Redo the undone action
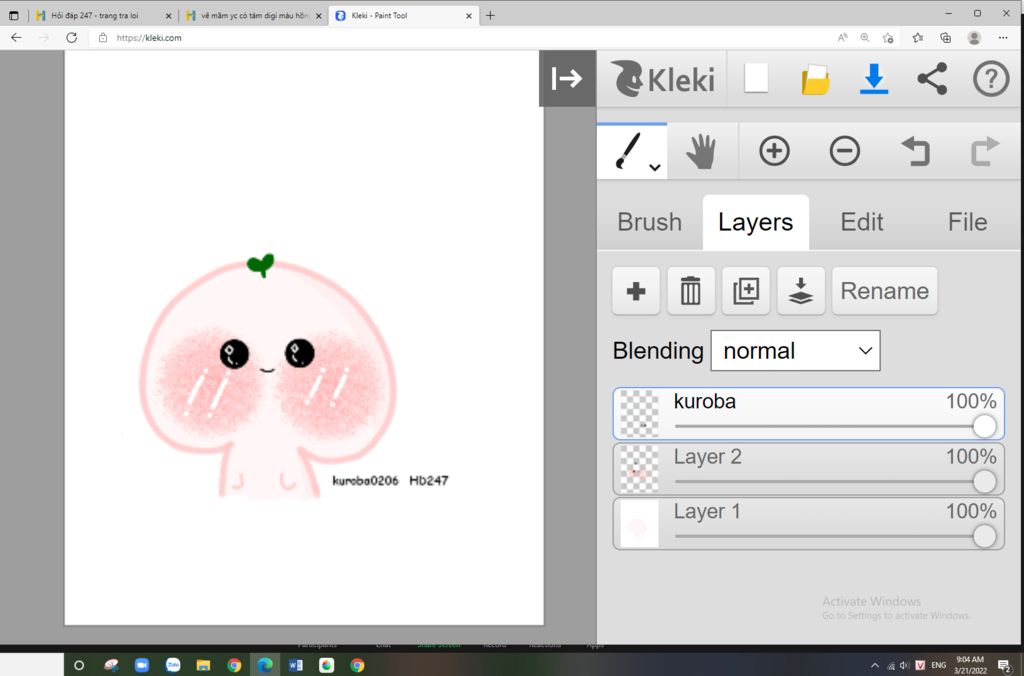Image resolution: width=1024 pixels, height=676 pixels. [985, 152]
